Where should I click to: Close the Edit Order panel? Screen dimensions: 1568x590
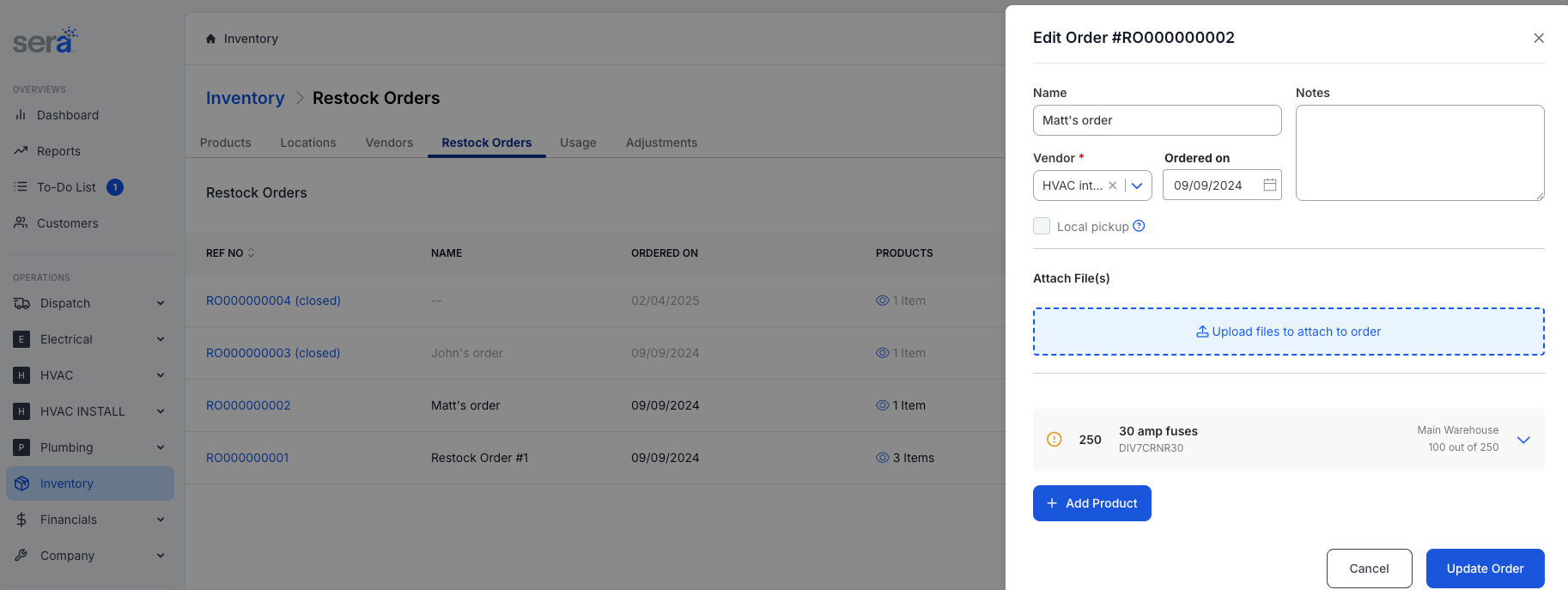[x=1538, y=38]
